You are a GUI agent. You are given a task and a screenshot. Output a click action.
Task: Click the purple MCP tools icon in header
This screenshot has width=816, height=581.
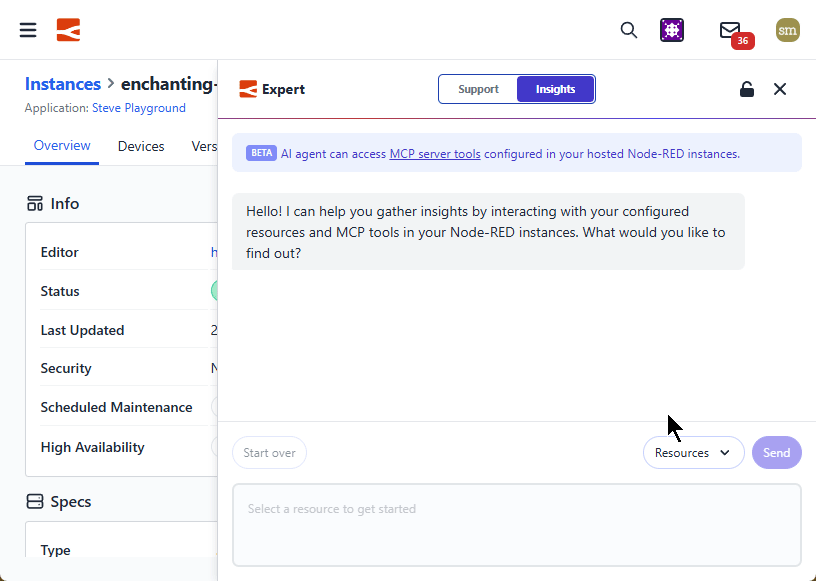pyautogui.click(x=672, y=30)
